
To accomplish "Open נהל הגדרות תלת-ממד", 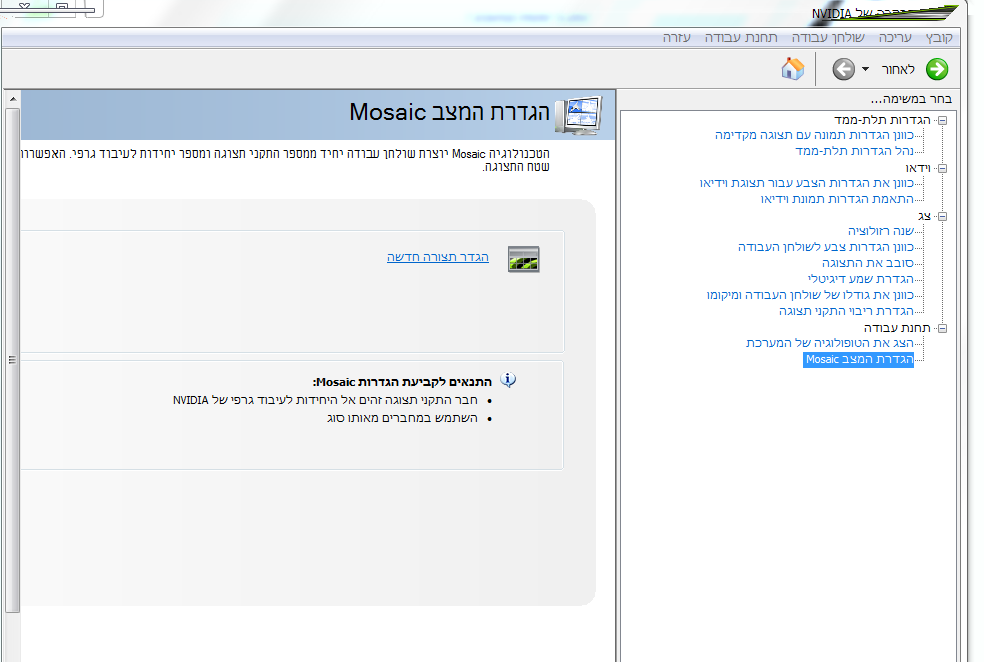I will pyautogui.click(x=854, y=151).
